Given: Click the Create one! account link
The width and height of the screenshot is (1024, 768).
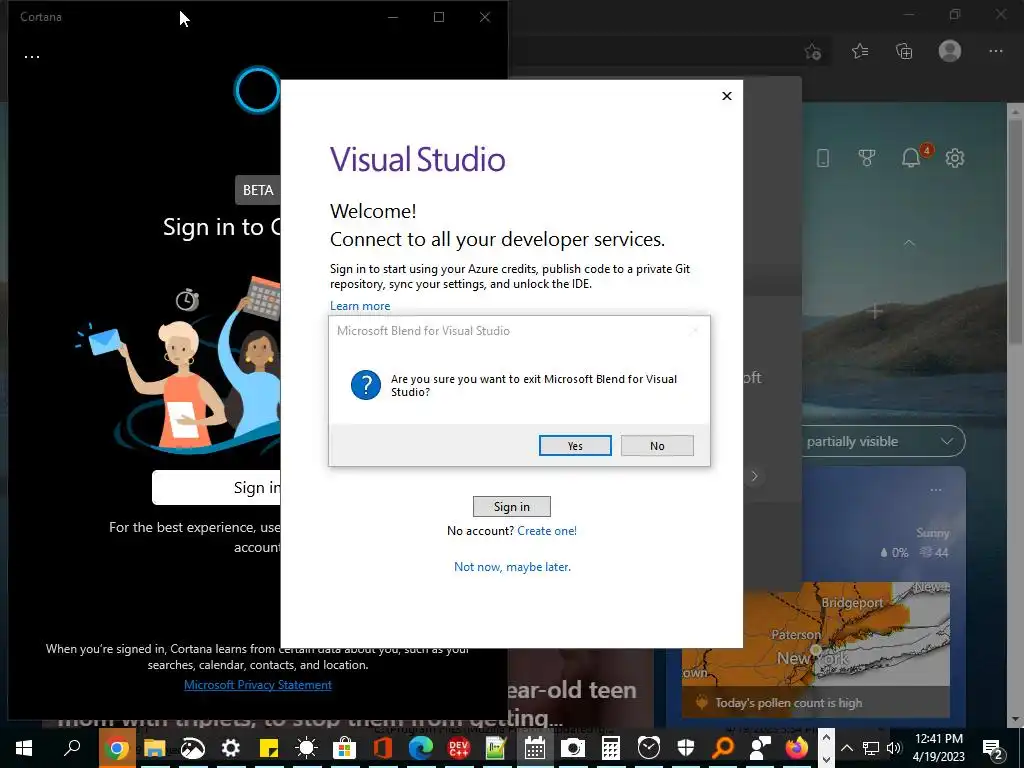Looking at the screenshot, I should [x=547, y=531].
